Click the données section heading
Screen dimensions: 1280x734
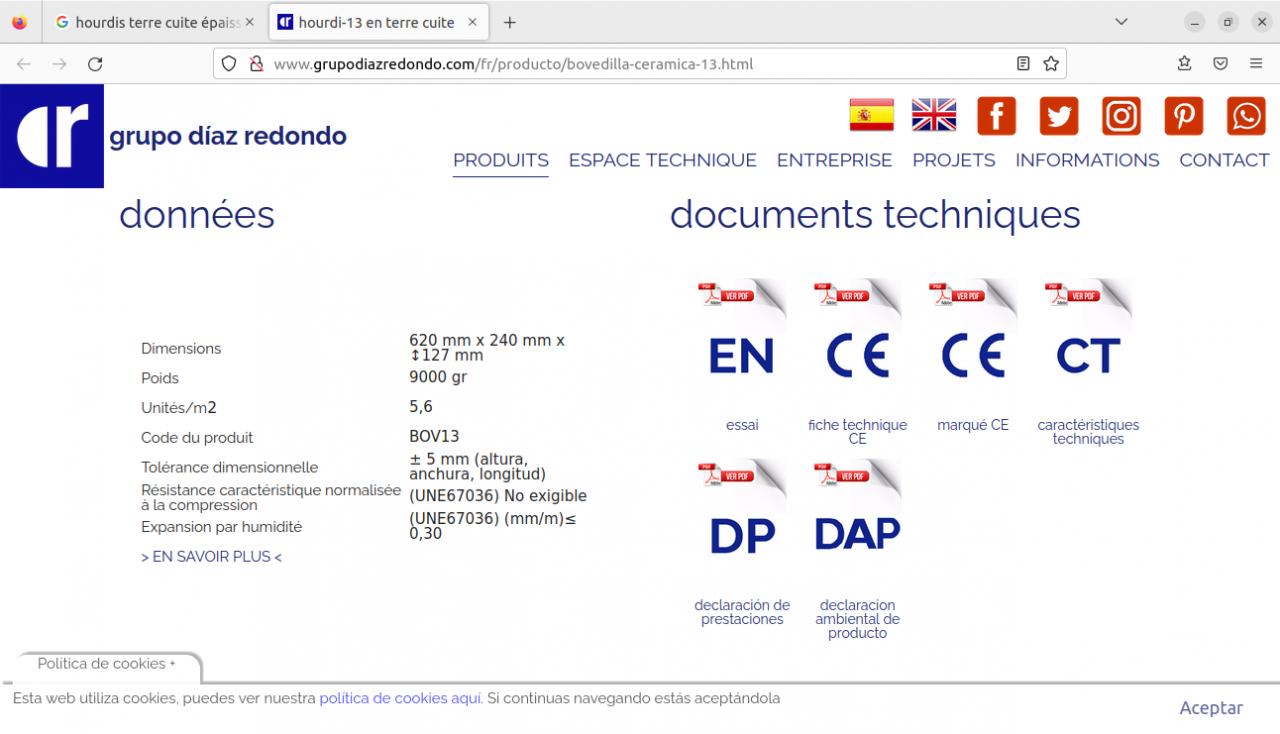pyautogui.click(x=197, y=214)
